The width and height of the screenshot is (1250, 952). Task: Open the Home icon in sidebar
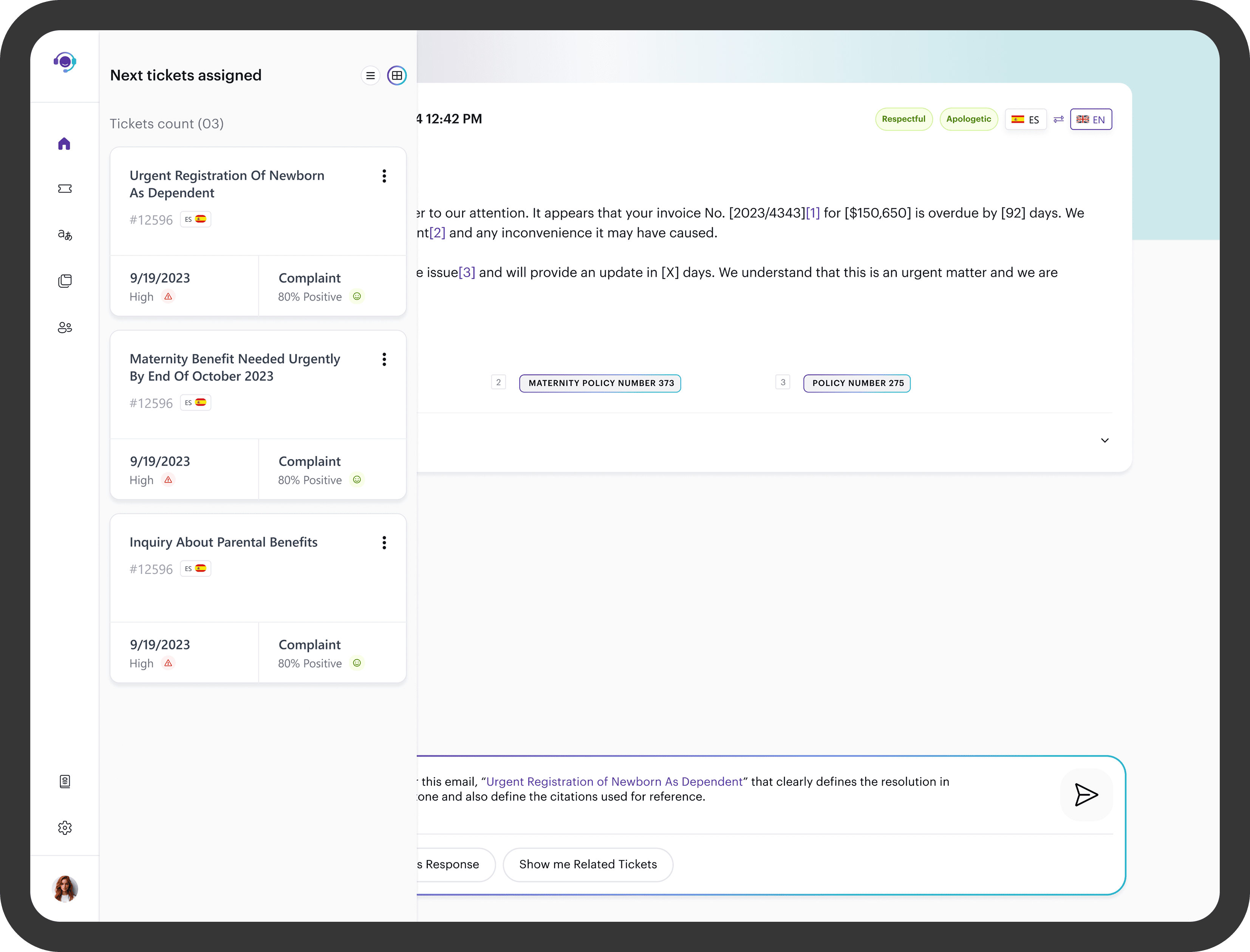[x=65, y=144]
